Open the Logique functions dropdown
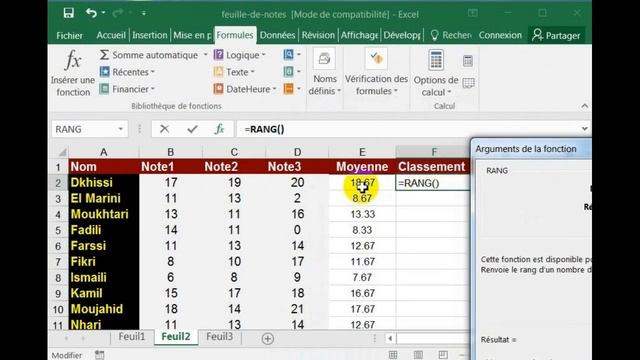Image resolution: width=640 pixels, height=360 pixels. click(240, 55)
